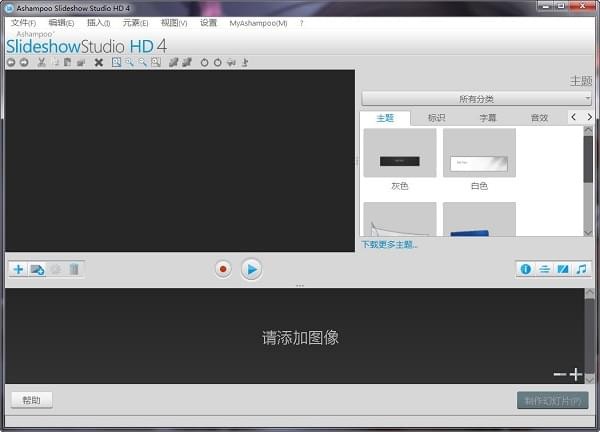The height and width of the screenshot is (432, 600).
Task: Switch to the 音效 tab
Action: pyautogui.click(x=539, y=118)
